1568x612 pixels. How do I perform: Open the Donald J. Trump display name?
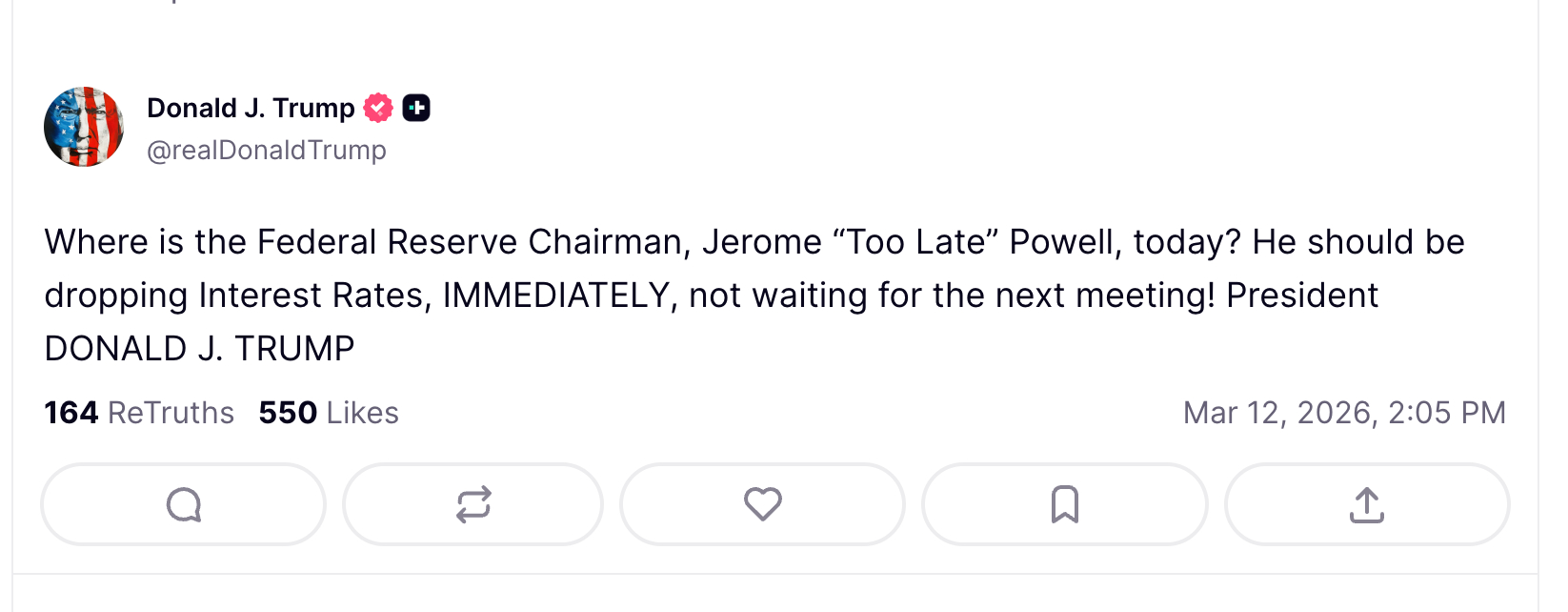coord(251,109)
